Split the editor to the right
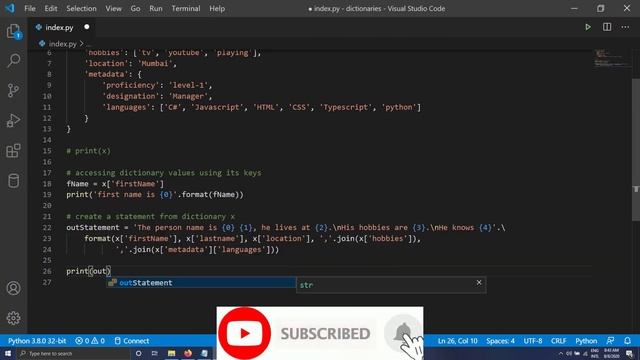The width and height of the screenshot is (640, 360). [607, 27]
